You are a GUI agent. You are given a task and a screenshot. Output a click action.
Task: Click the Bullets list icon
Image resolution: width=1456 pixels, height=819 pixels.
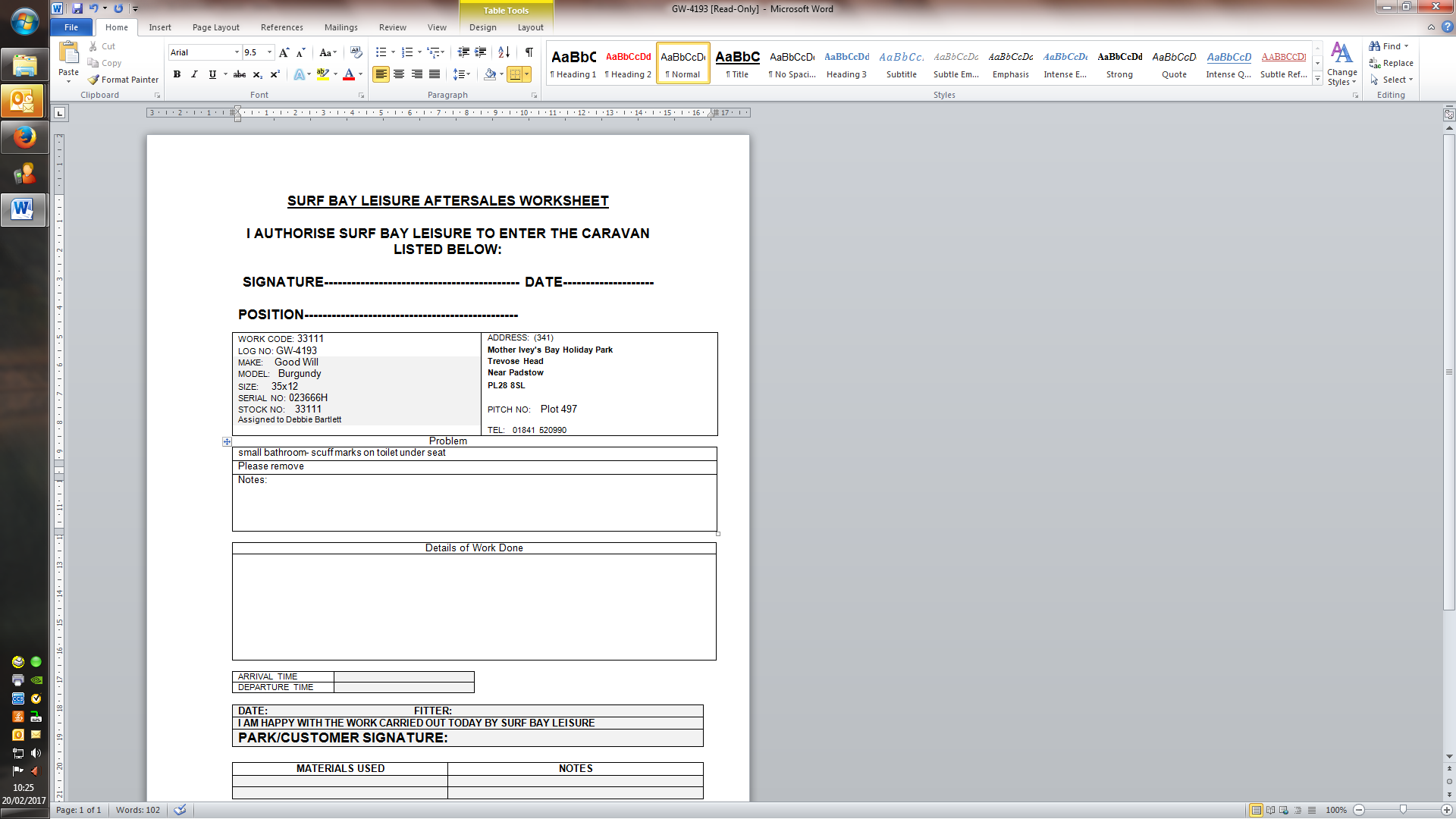381,52
